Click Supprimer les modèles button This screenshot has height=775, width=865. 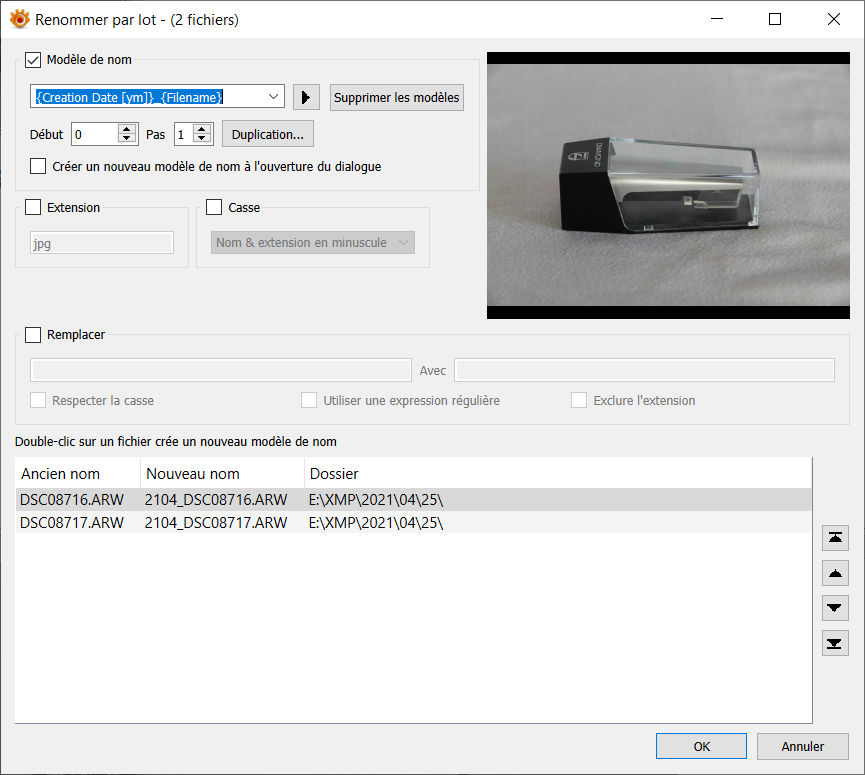(x=397, y=97)
